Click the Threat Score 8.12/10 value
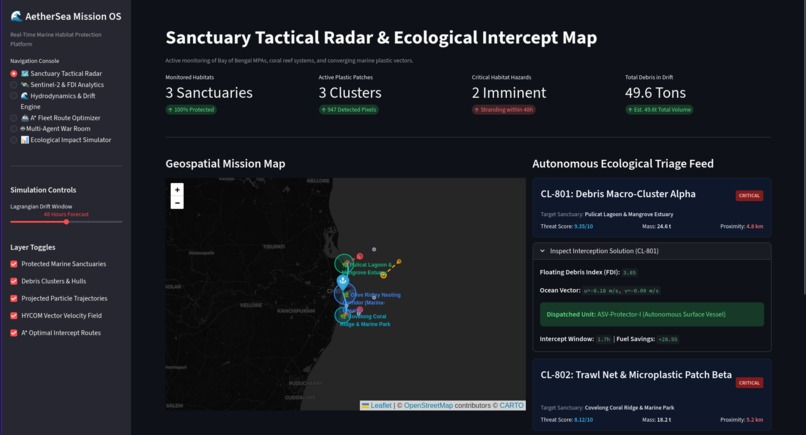The height and width of the screenshot is (435, 806). [583, 420]
